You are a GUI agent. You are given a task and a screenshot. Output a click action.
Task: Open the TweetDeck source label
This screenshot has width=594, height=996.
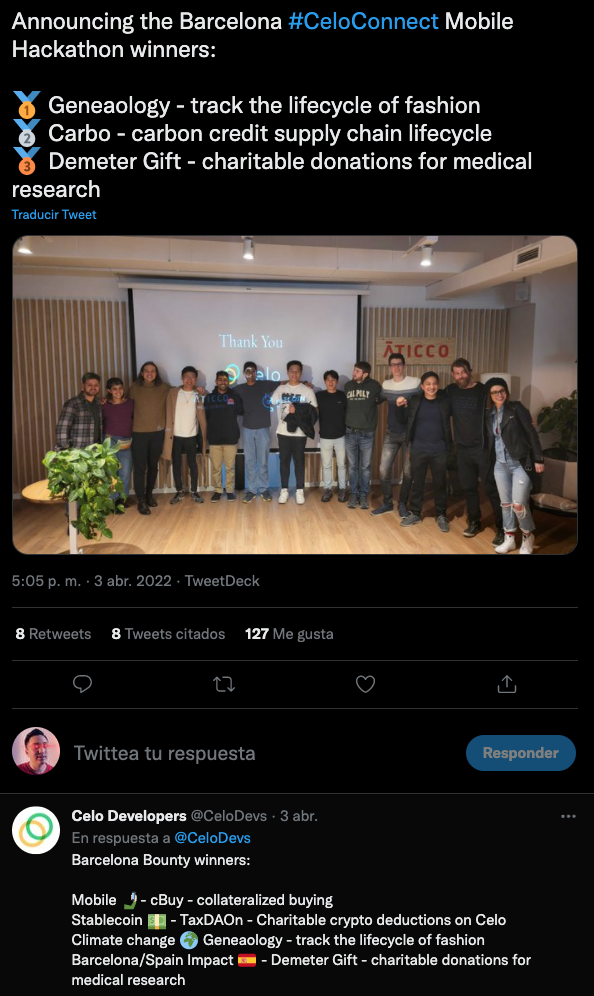(x=222, y=581)
